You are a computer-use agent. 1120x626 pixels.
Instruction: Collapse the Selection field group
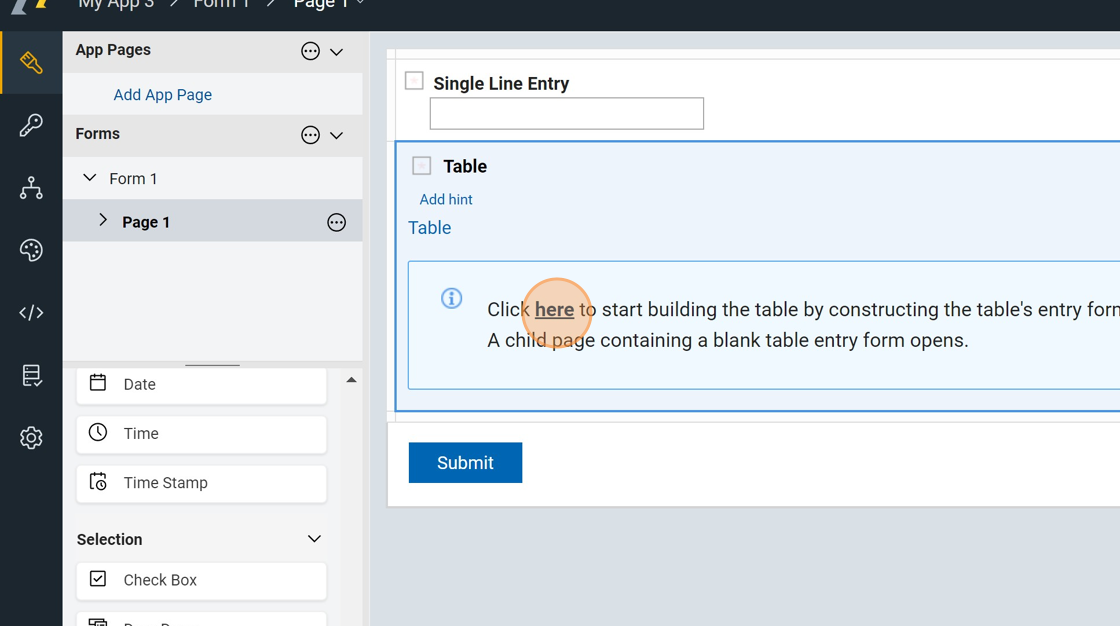coord(314,539)
